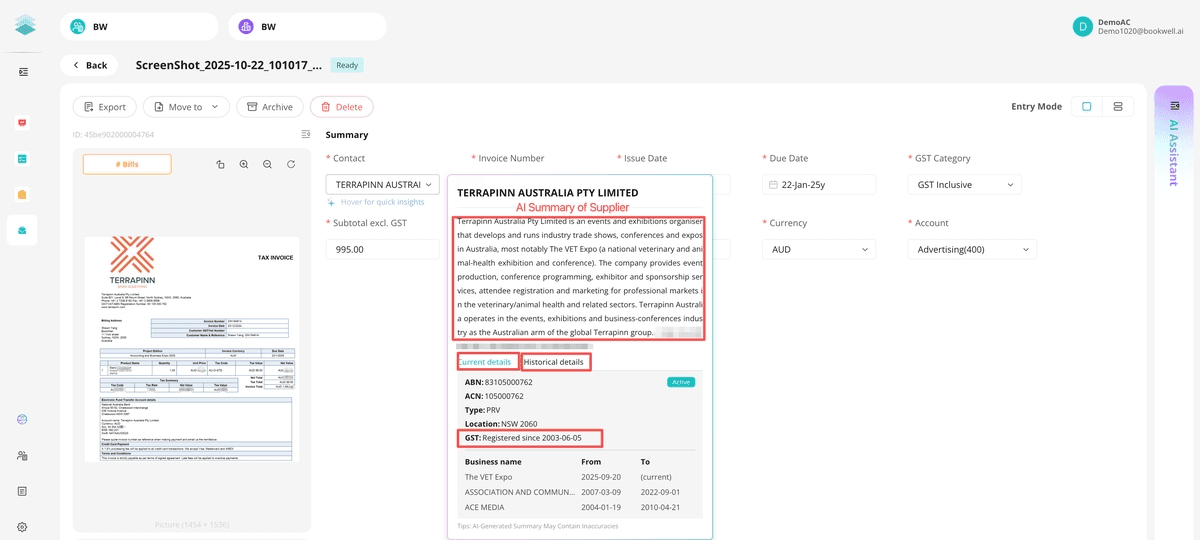The image size is (1200, 540).
Task: Open the red sidebar module icon
Action: [x=22, y=123]
